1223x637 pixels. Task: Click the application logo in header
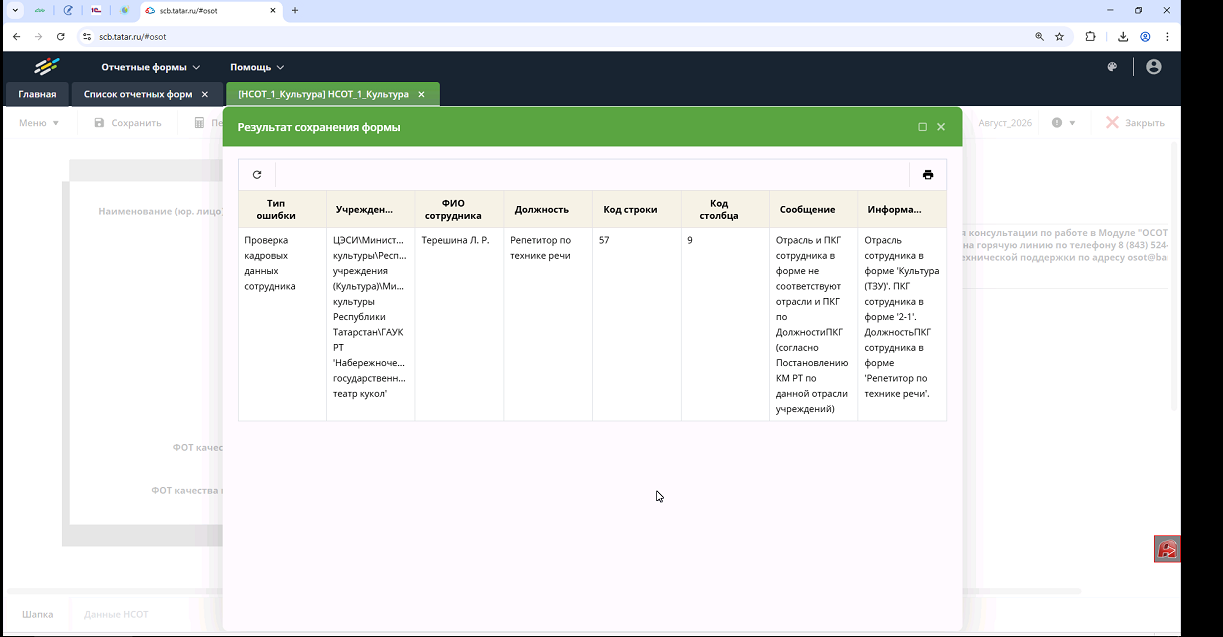[47, 67]
